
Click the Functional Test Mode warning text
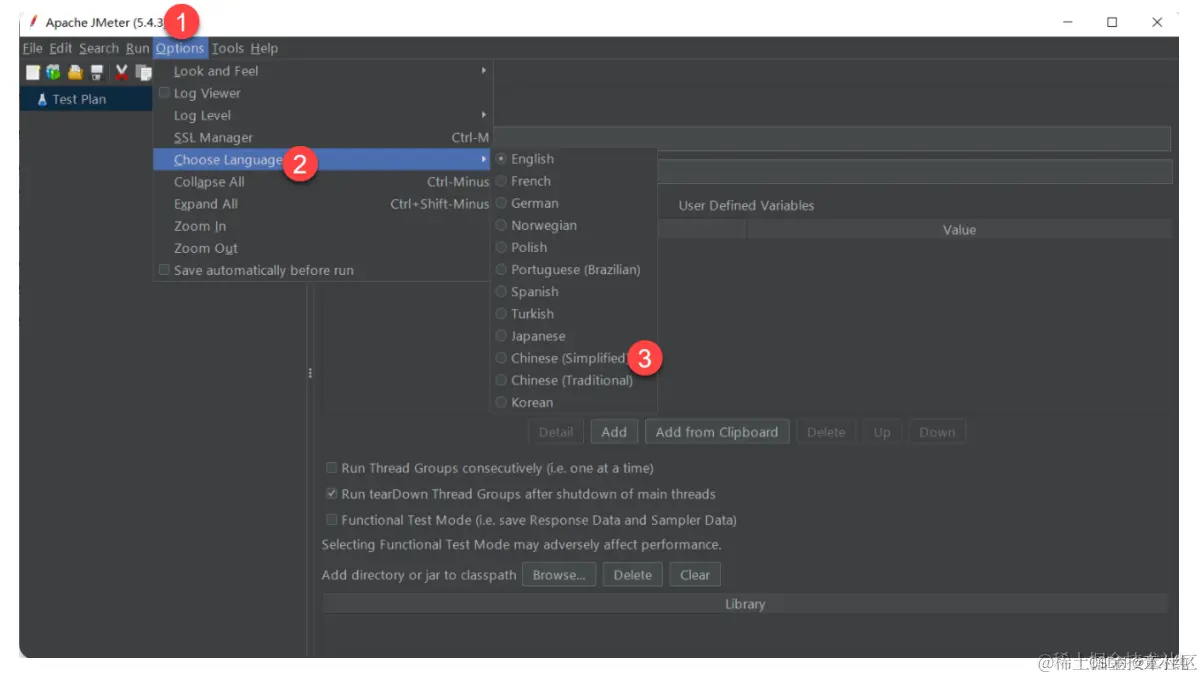[521, 545]
